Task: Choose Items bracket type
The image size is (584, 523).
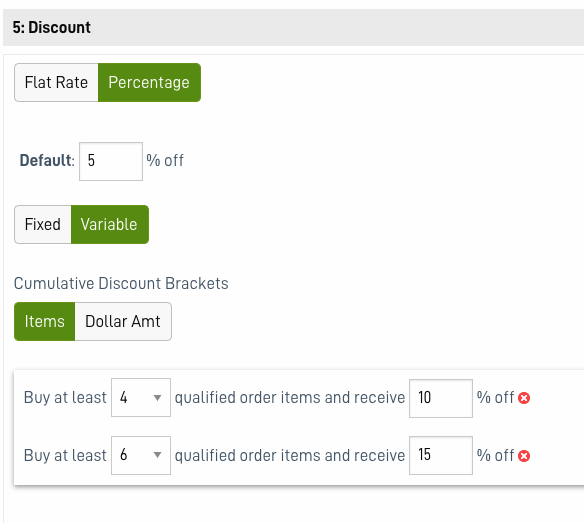Action: pyautogui.click(x=45, y=321)
